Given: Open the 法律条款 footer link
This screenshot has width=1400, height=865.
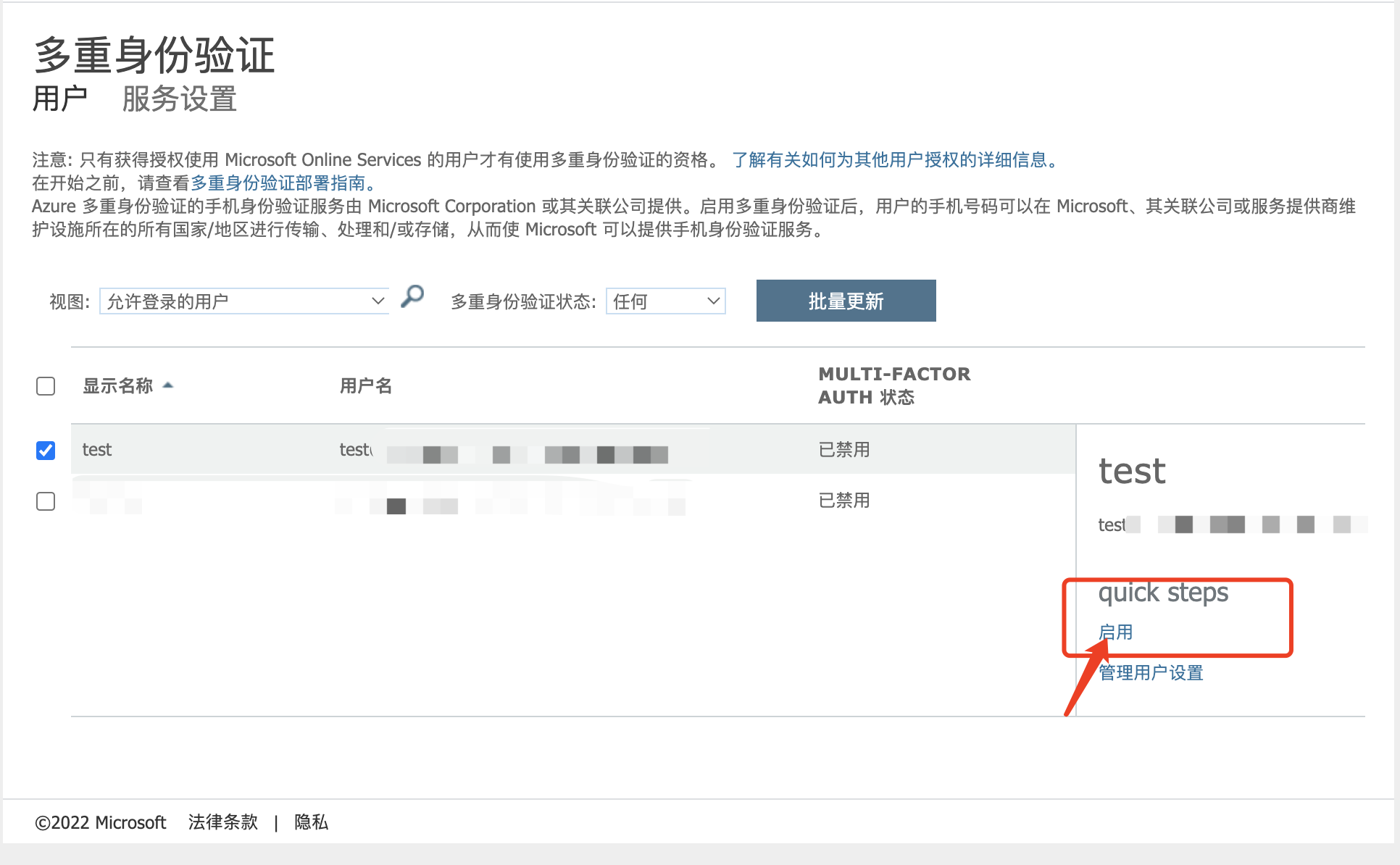Looking at the screenshot, I should [222, 822].
